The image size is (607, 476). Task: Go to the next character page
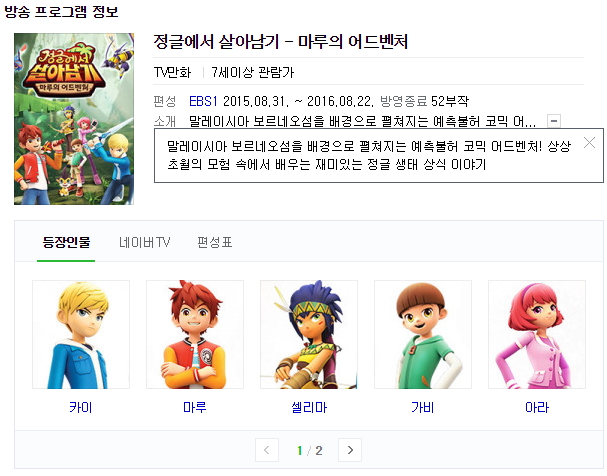350,450
